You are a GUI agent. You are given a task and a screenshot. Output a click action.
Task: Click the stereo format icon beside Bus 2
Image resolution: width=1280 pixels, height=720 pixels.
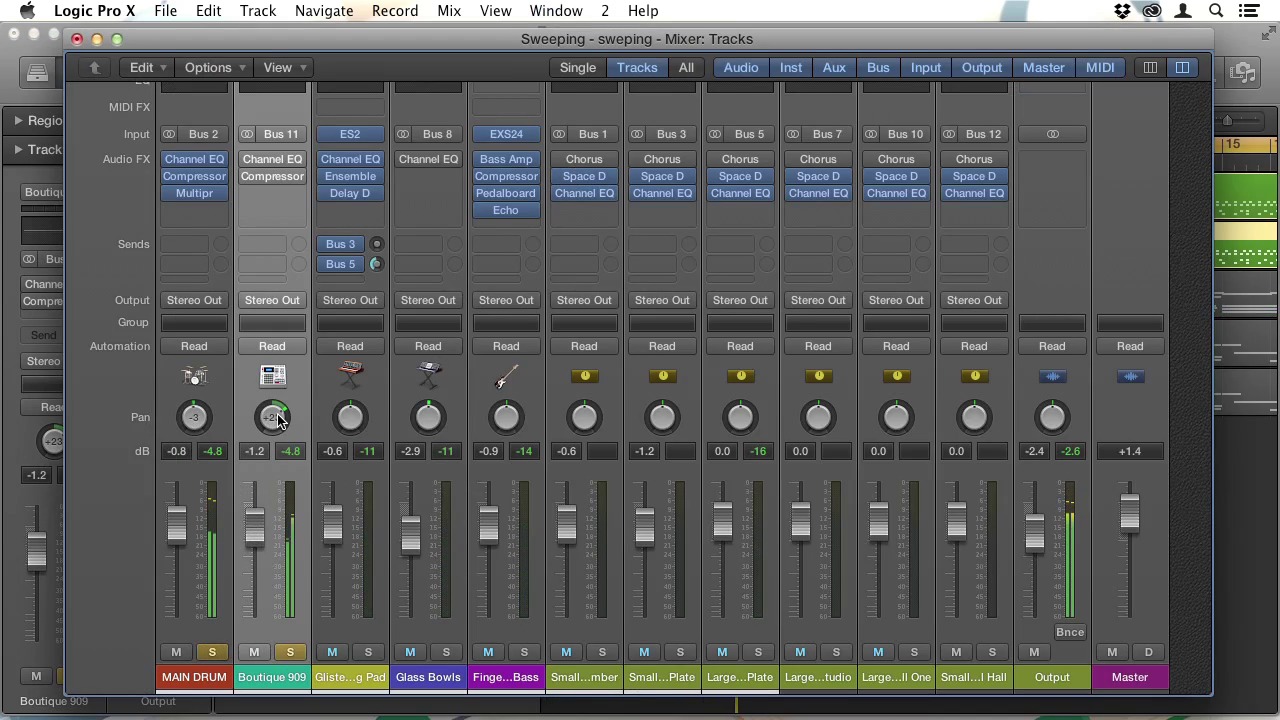point(169,134)
